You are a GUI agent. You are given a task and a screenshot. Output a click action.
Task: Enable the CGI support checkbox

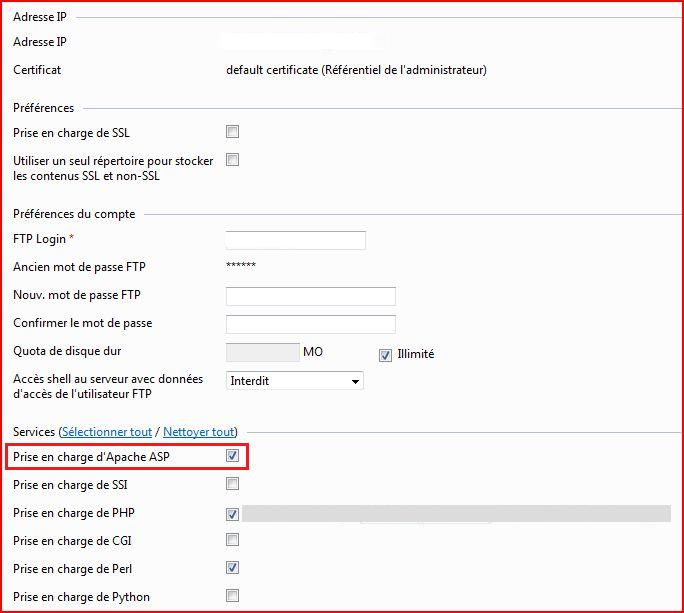pyautogui.click(x=233, y=540)
